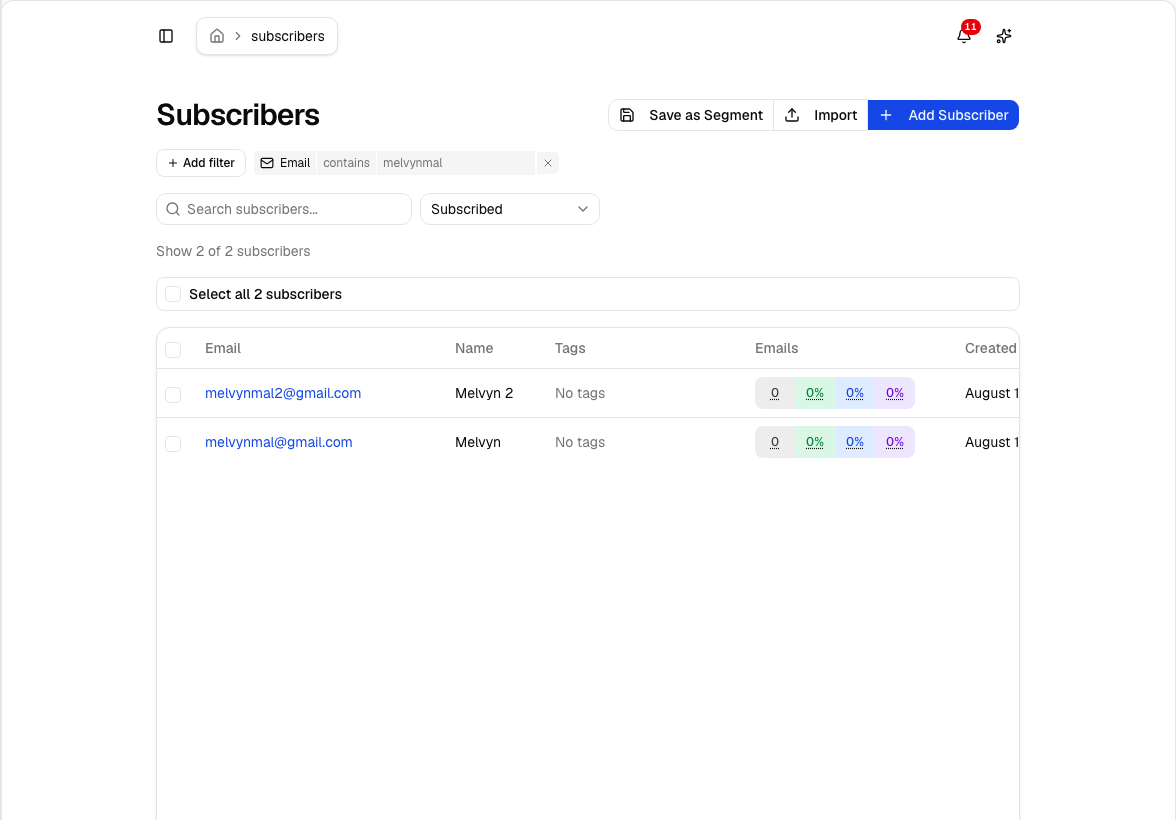Click the gray emails sent count for melvynmal@gmail.com
Image resolution: width=1176 pixels, height=820 pixels.
pyautogui.click(x=775, y=442)
